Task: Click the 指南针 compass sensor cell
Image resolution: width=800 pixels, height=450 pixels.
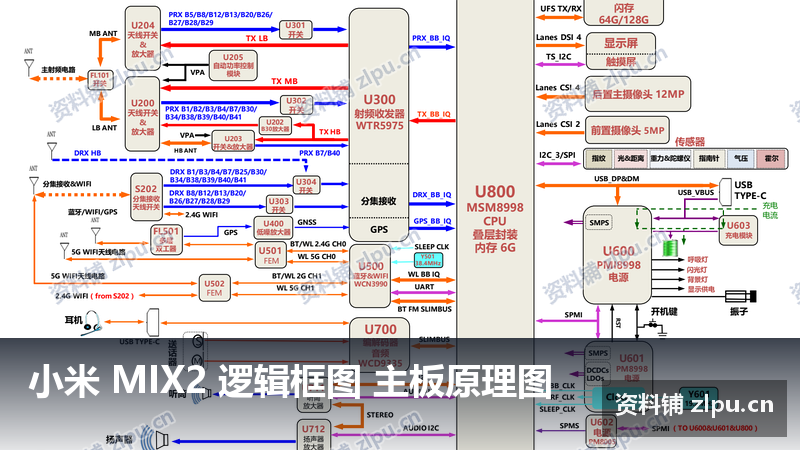Action: 709,159
